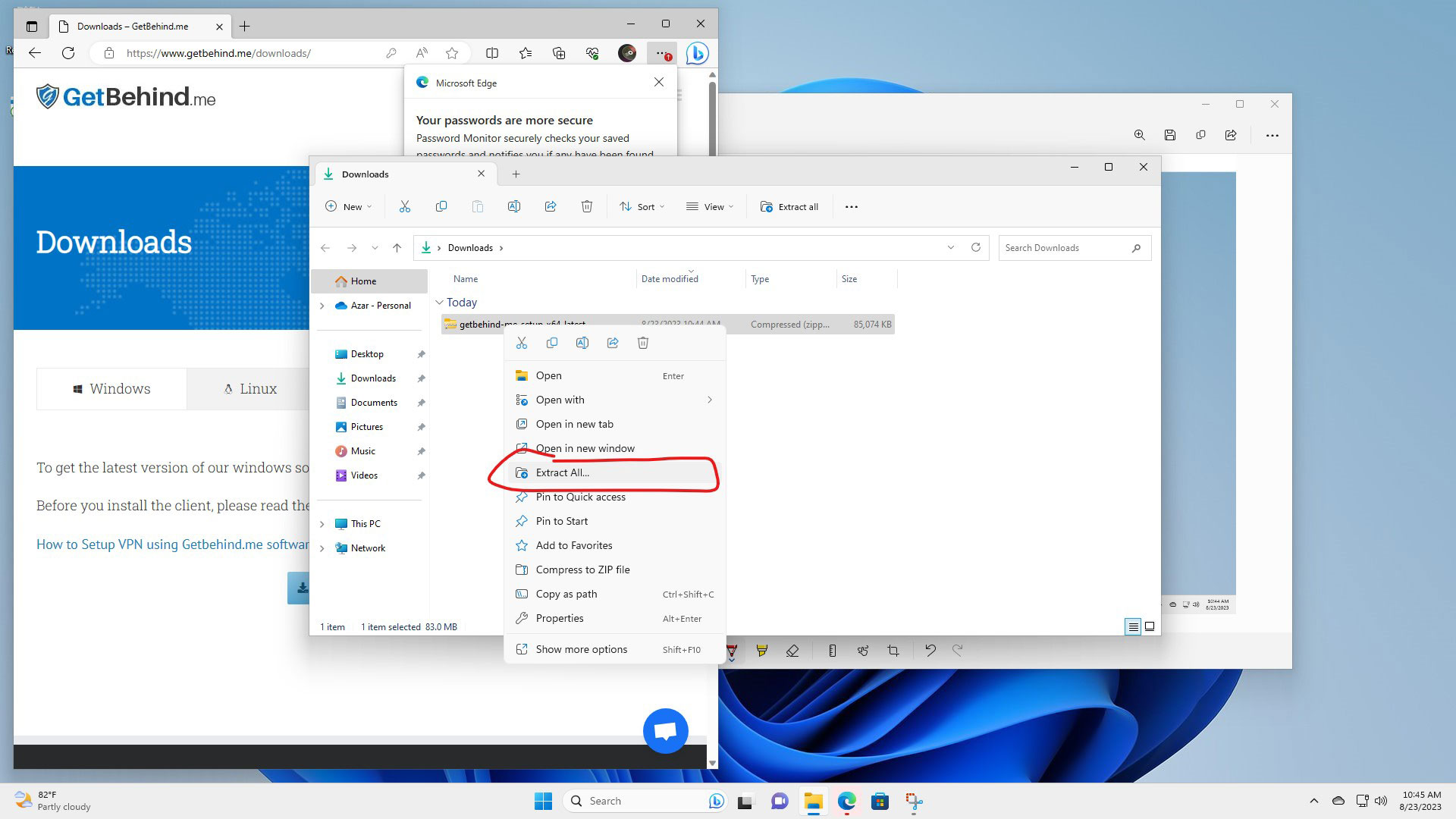Switch to Large icons view in status bar
Viewport: 1456px width, 819px height.
(x=1150, y=626)
